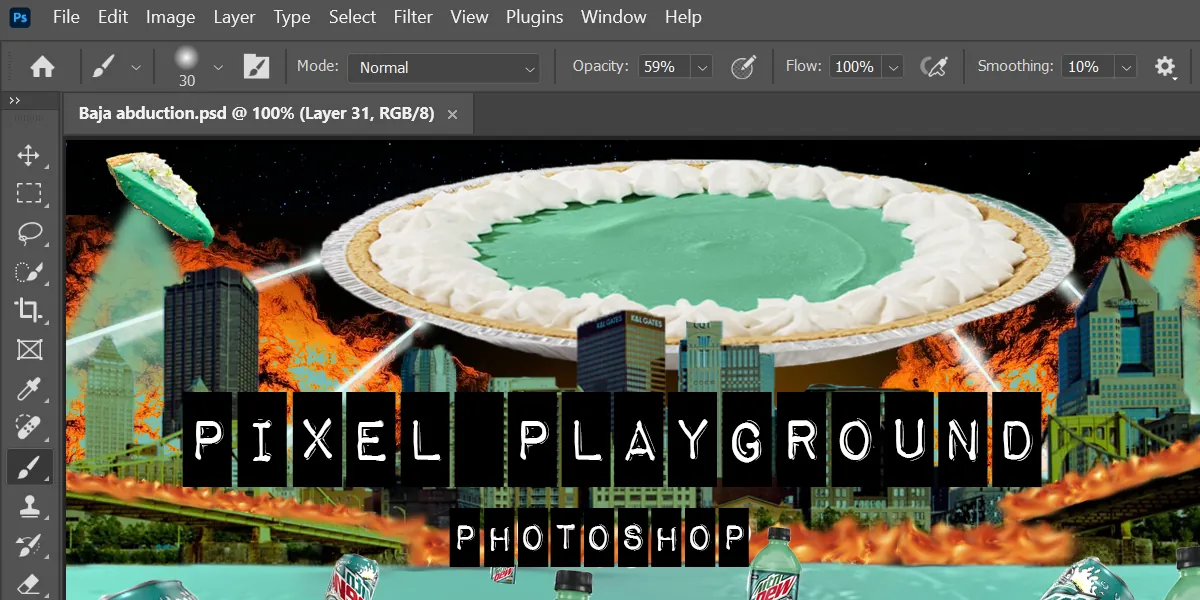Screen dimensions: 1200x600
Task: Select the Eyedropper tool
Action: [x=28, y=389]
